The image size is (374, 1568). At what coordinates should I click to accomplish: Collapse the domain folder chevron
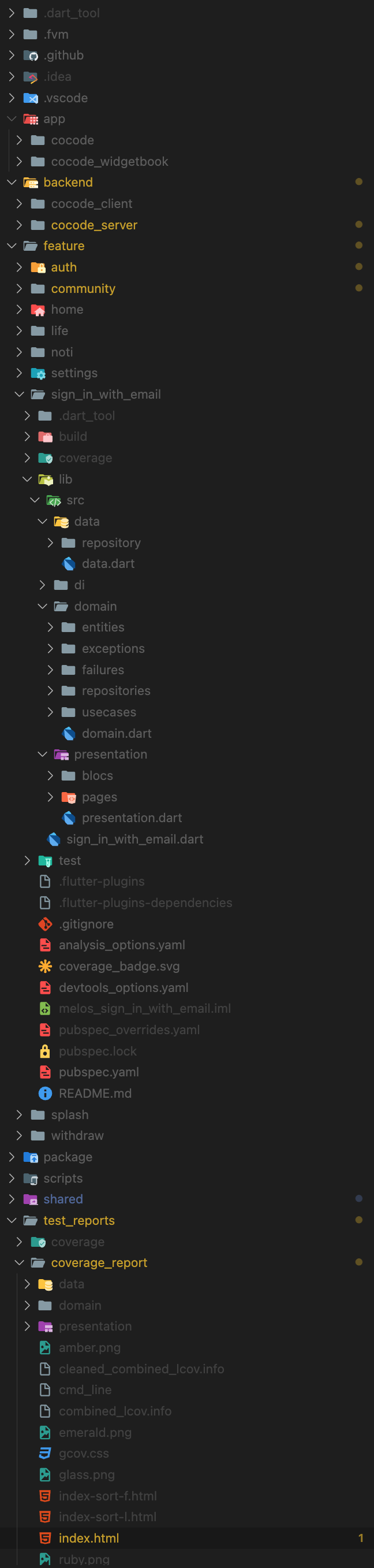pyautogui.click(x=42, y=606)
